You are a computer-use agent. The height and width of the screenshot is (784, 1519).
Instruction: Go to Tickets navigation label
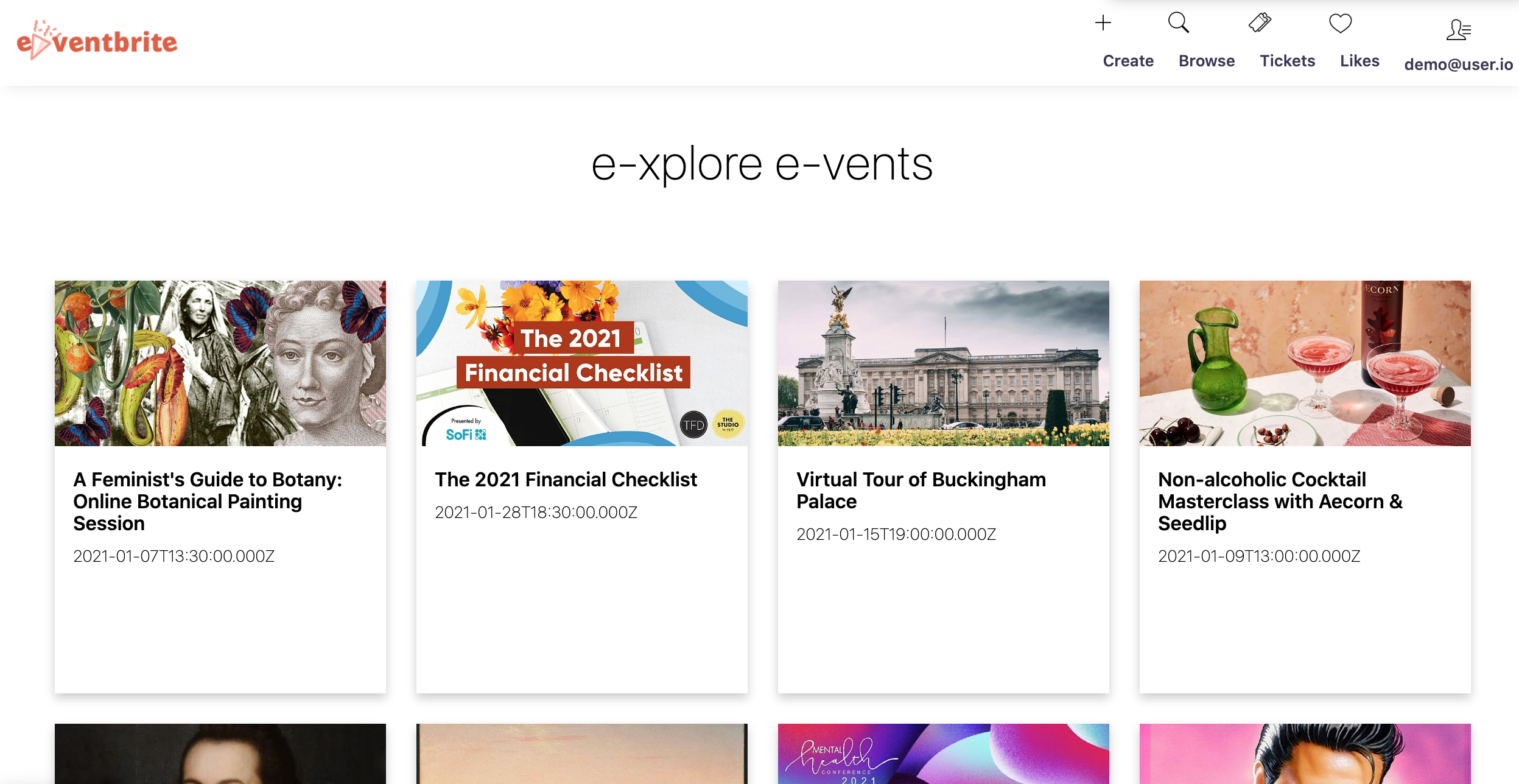1288,61
